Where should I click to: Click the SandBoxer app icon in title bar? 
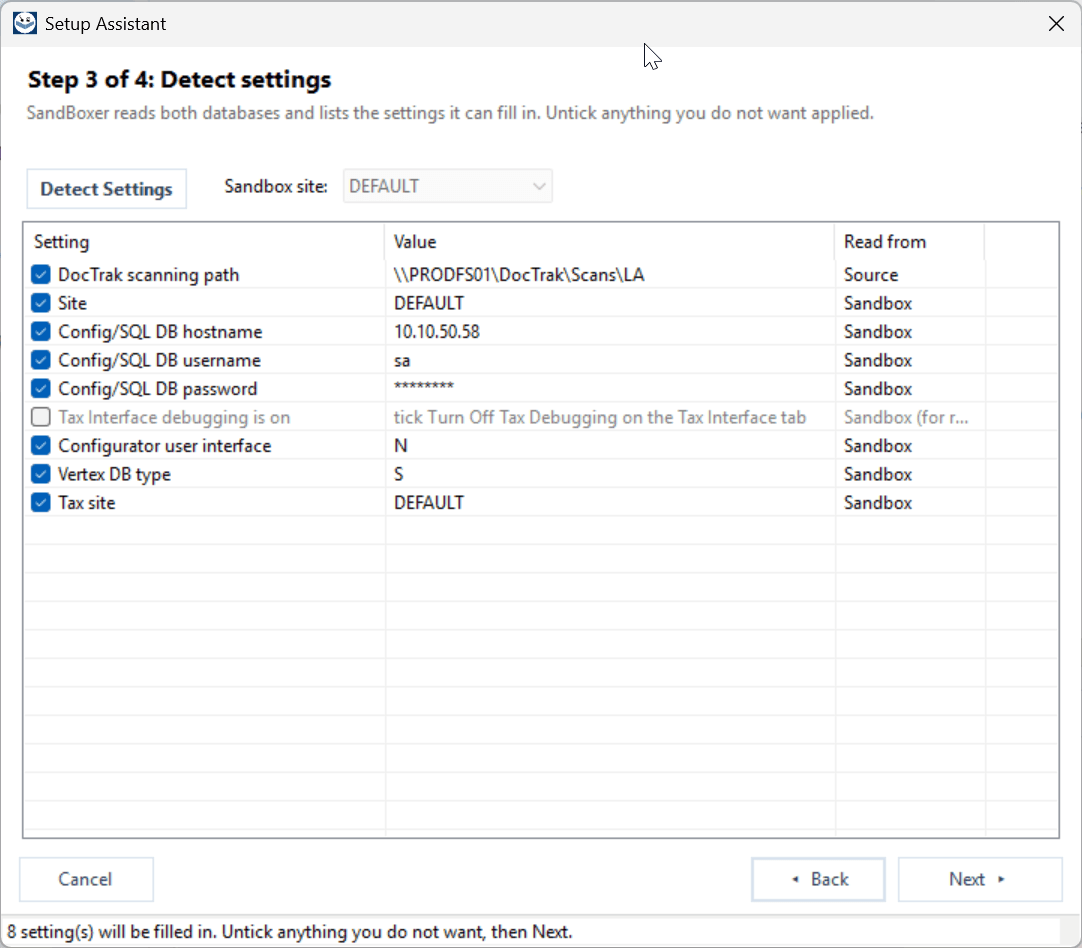(x=25, y=23)
